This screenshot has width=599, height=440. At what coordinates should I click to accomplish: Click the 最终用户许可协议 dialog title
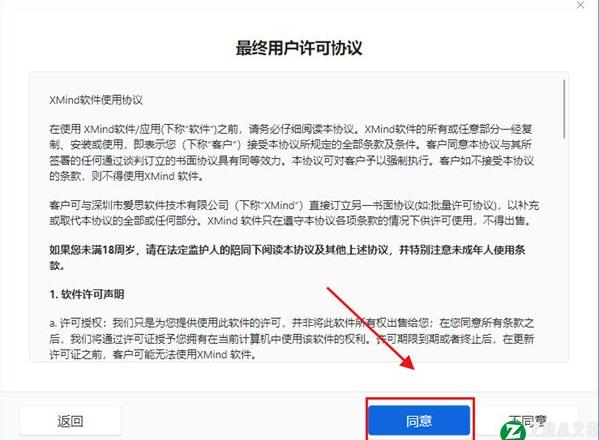pyautogui.click(x=299, y=48)
